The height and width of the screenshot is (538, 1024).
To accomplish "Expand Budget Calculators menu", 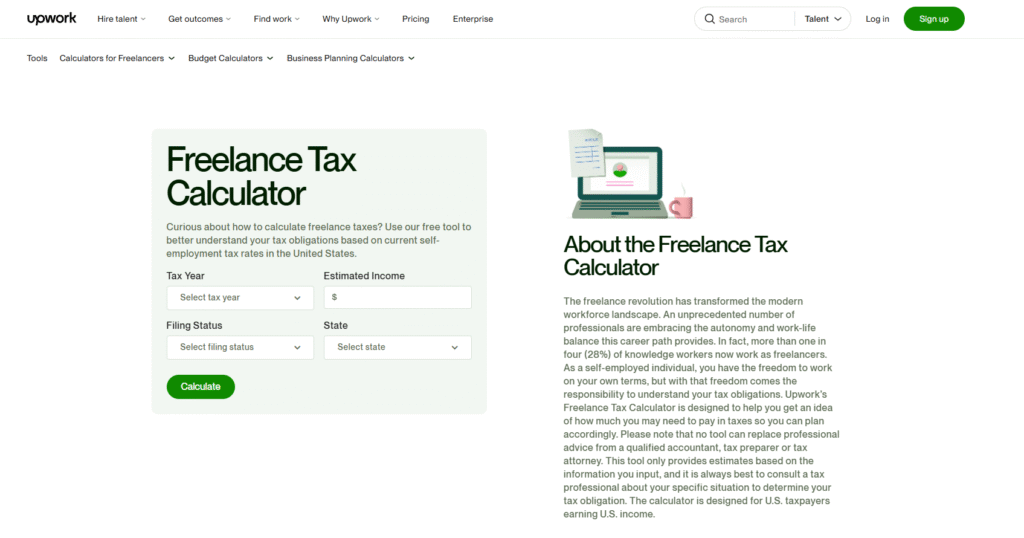I will pos(231,58).
